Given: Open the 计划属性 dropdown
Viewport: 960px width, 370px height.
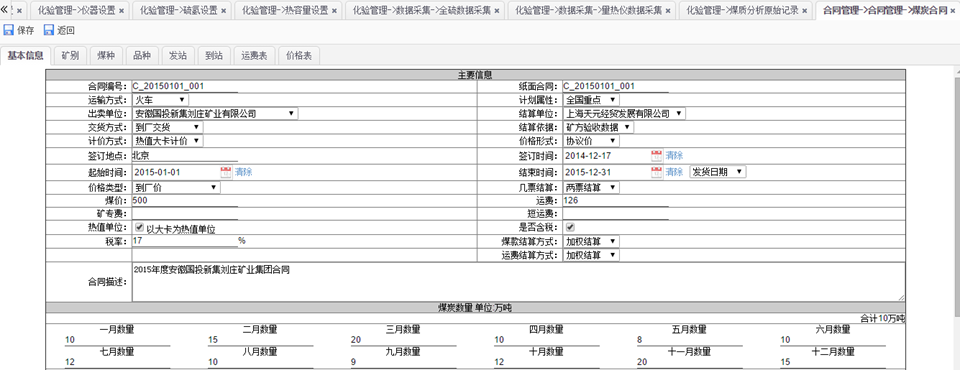Looking at the screenshot, I should 591,99.
